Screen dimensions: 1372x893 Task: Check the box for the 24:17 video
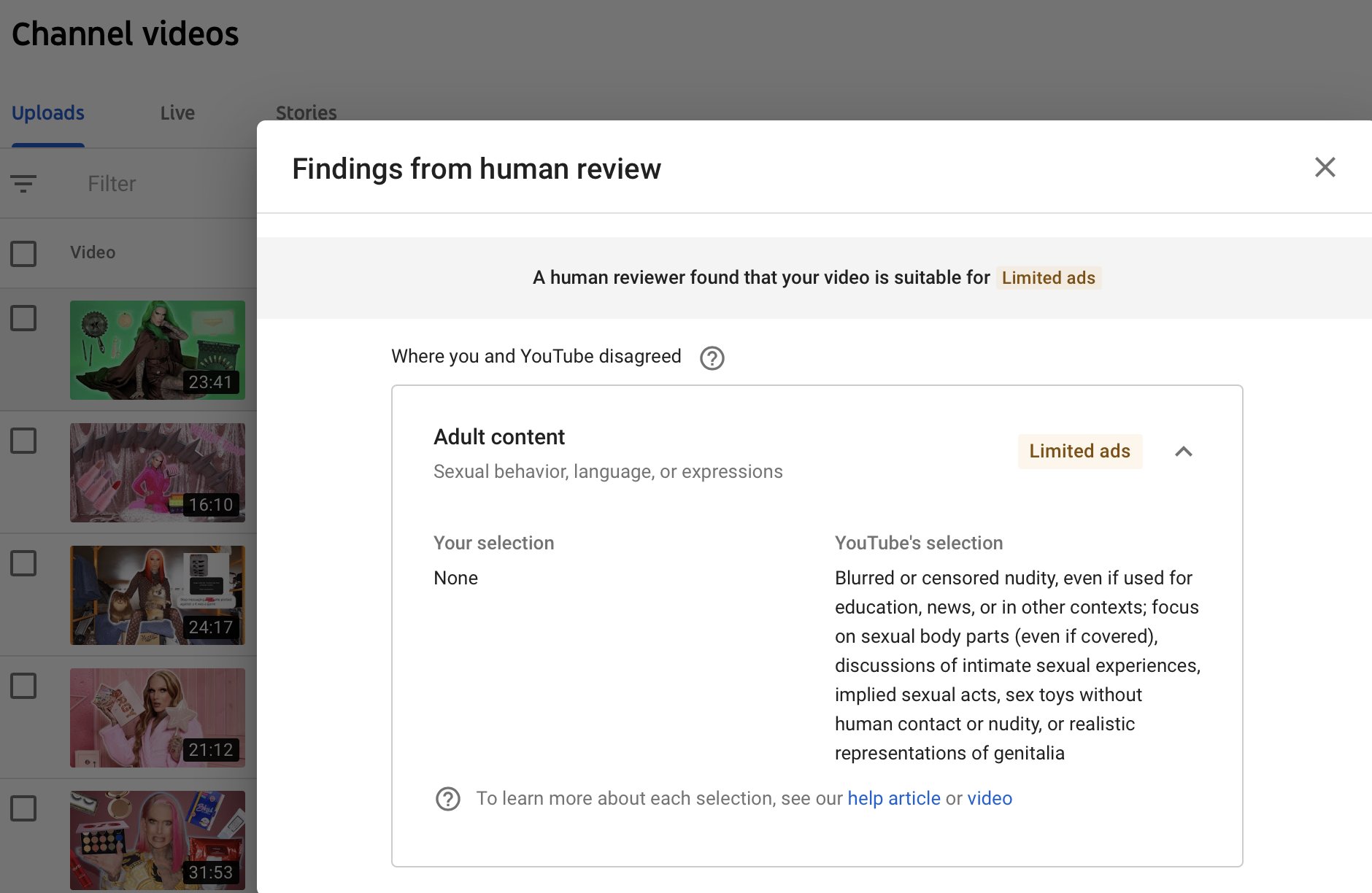click(x=23, y=563)
